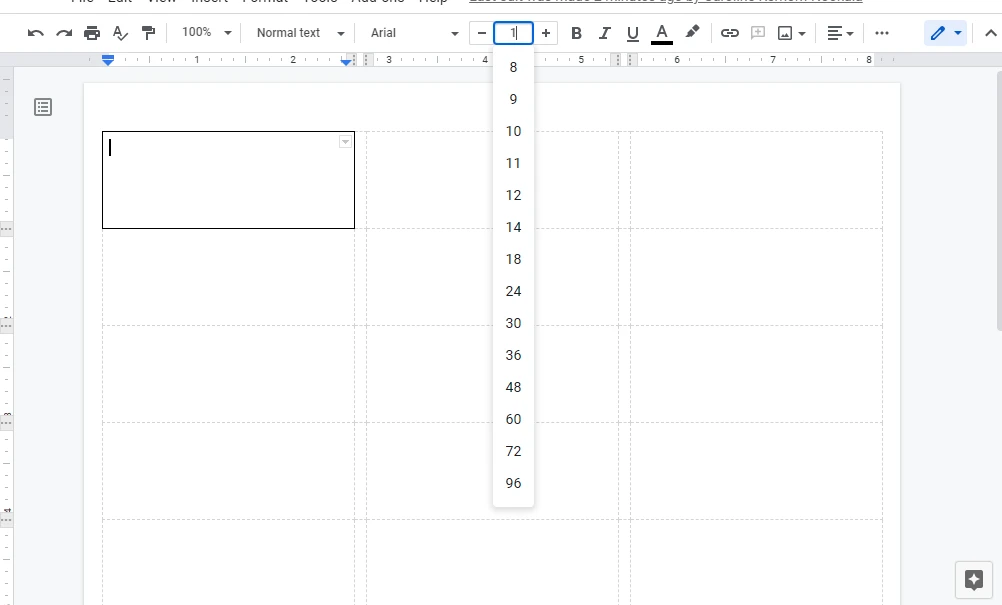Expand the editing mode dropdown arrow
The image size is (1002, 605).
[957, 33]
